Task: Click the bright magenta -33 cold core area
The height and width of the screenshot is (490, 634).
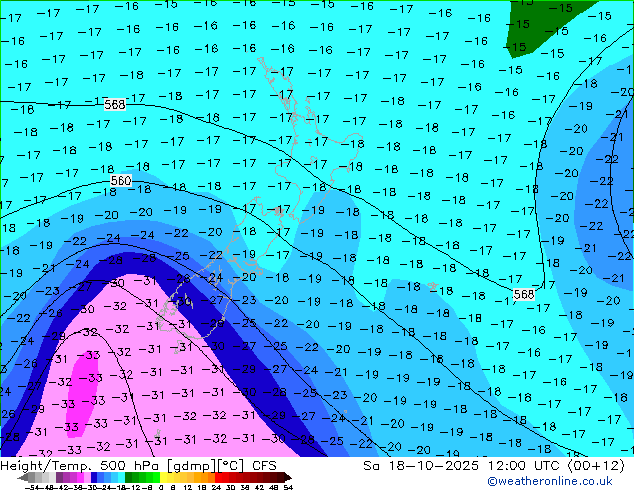Action: 80,394
